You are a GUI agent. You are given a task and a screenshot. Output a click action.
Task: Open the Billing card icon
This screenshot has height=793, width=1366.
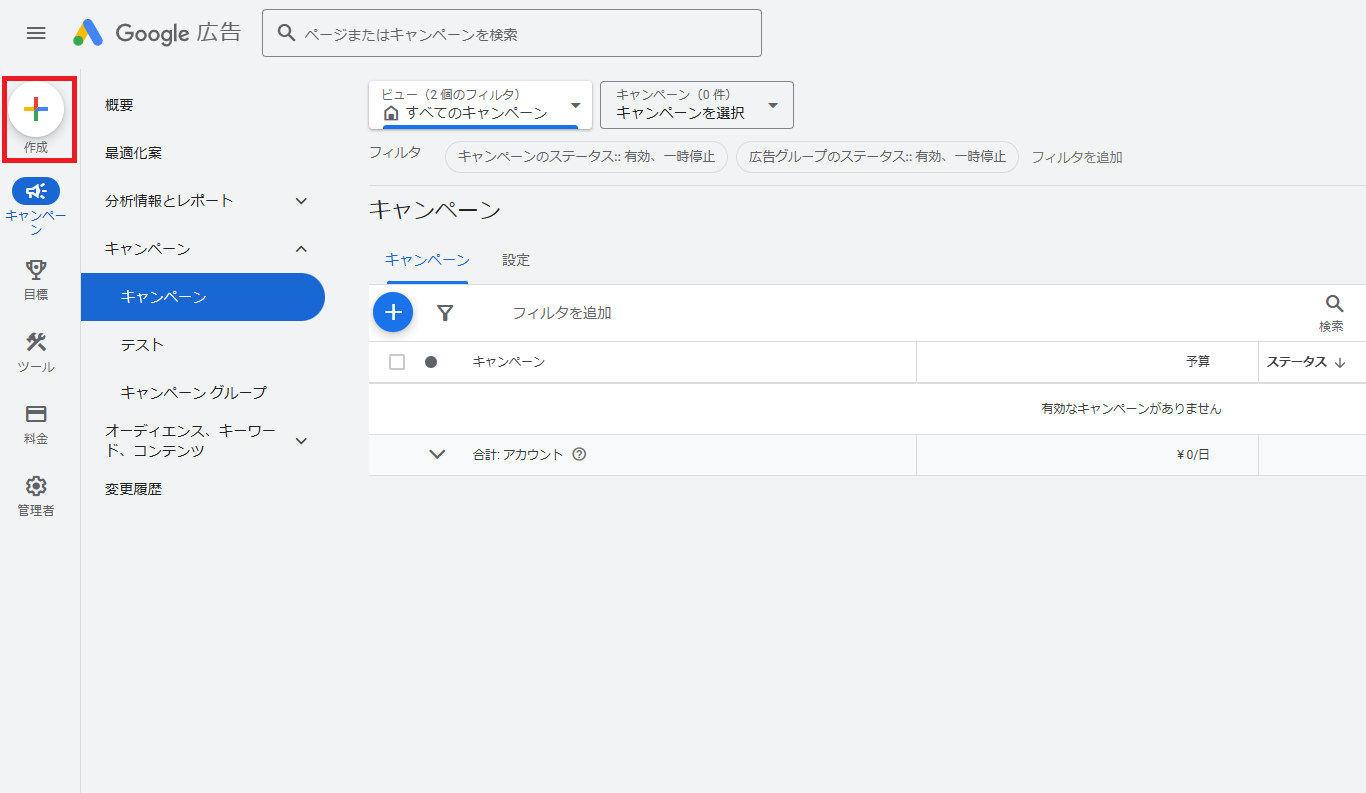pyautogui.click(x=36, y=414)
